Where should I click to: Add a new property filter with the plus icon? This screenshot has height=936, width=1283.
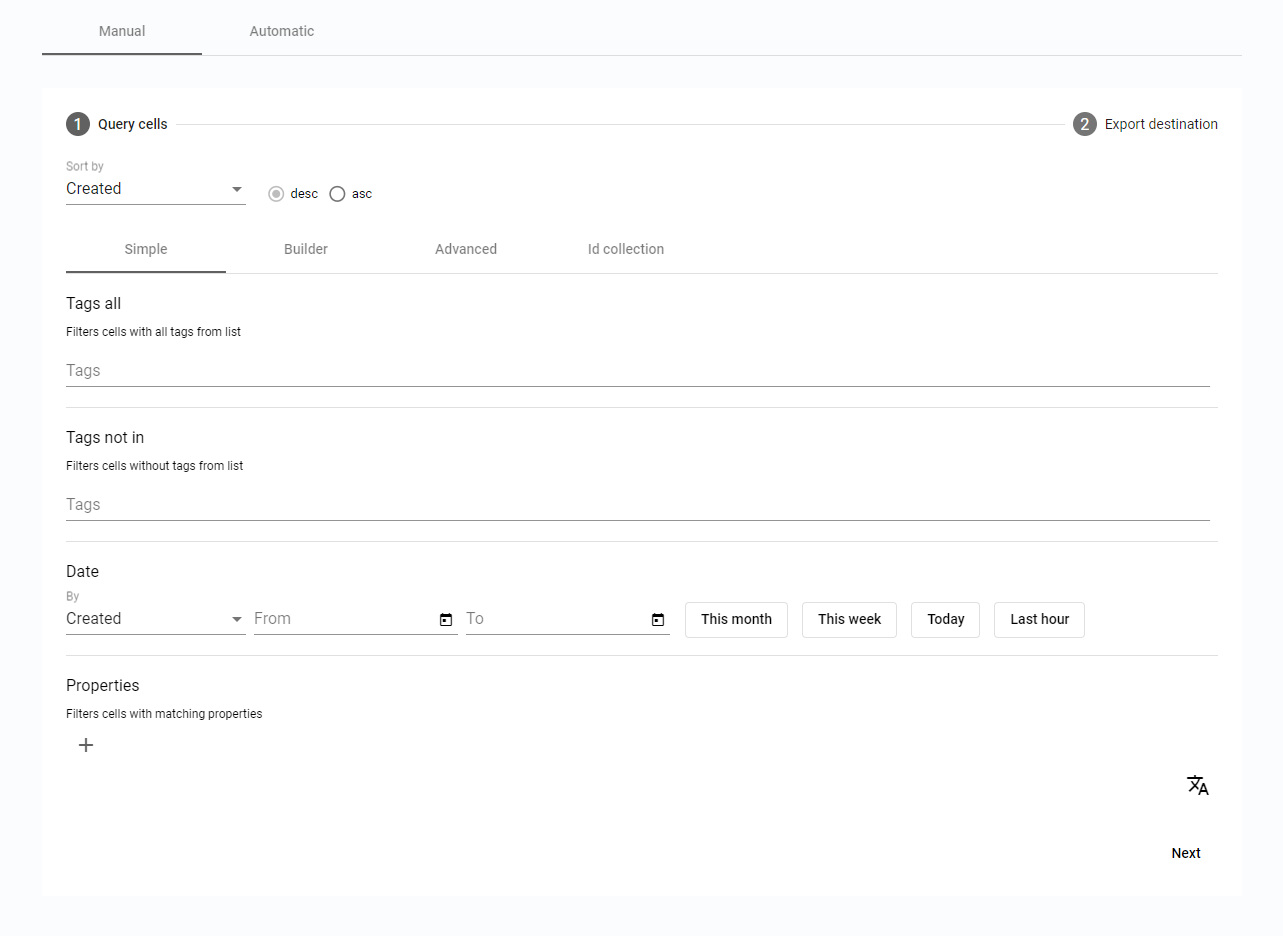tap(86, 745)
